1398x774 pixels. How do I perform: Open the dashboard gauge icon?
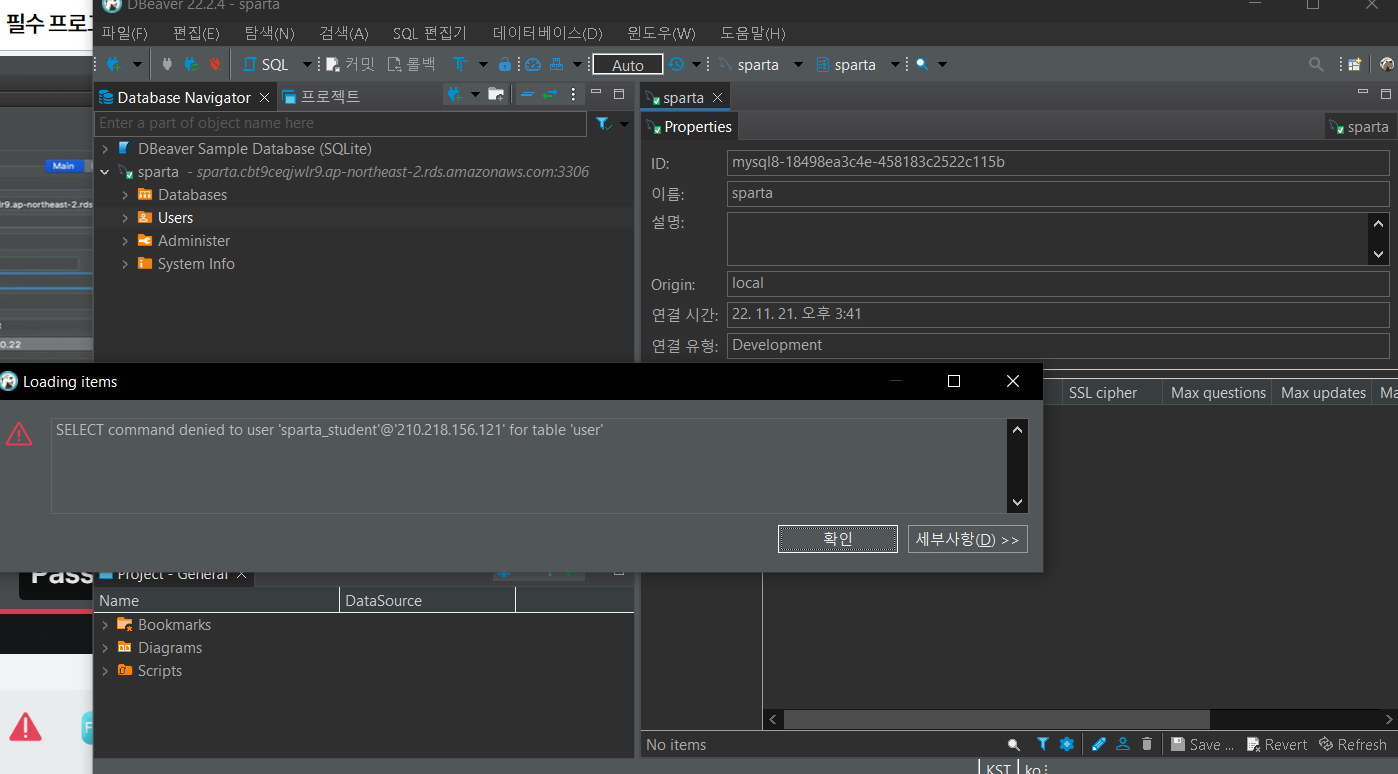[533, 64]
